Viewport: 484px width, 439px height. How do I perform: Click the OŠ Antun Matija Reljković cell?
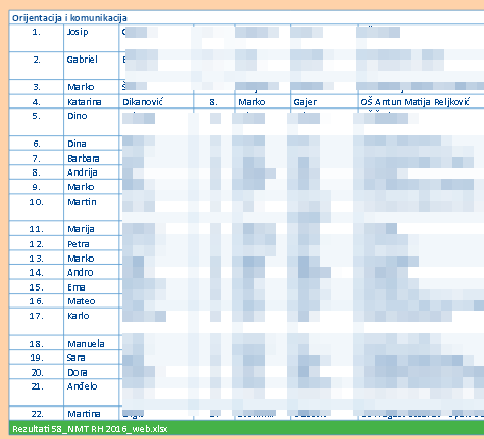[x=421, y=101]
